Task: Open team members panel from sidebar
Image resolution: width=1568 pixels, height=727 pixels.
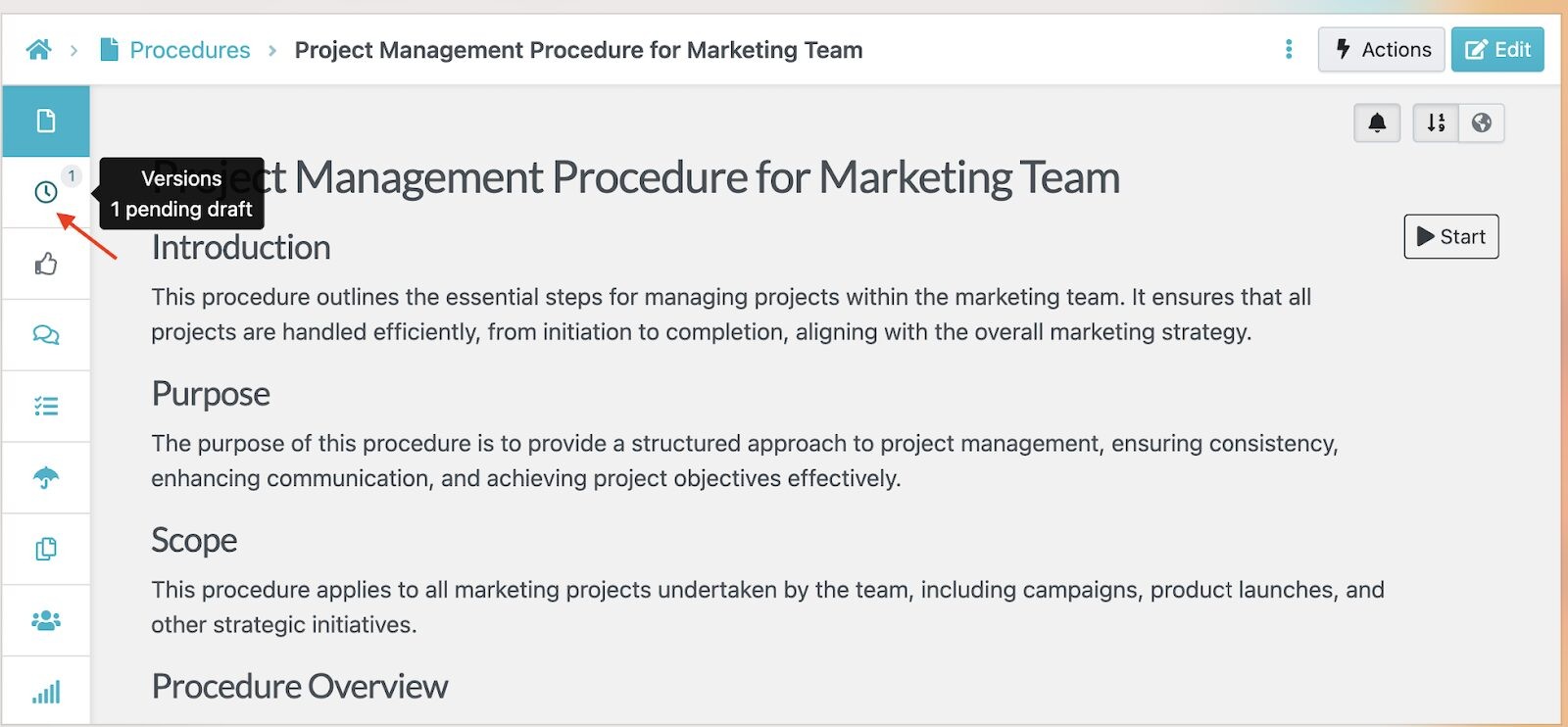Action: coord(45,620)
